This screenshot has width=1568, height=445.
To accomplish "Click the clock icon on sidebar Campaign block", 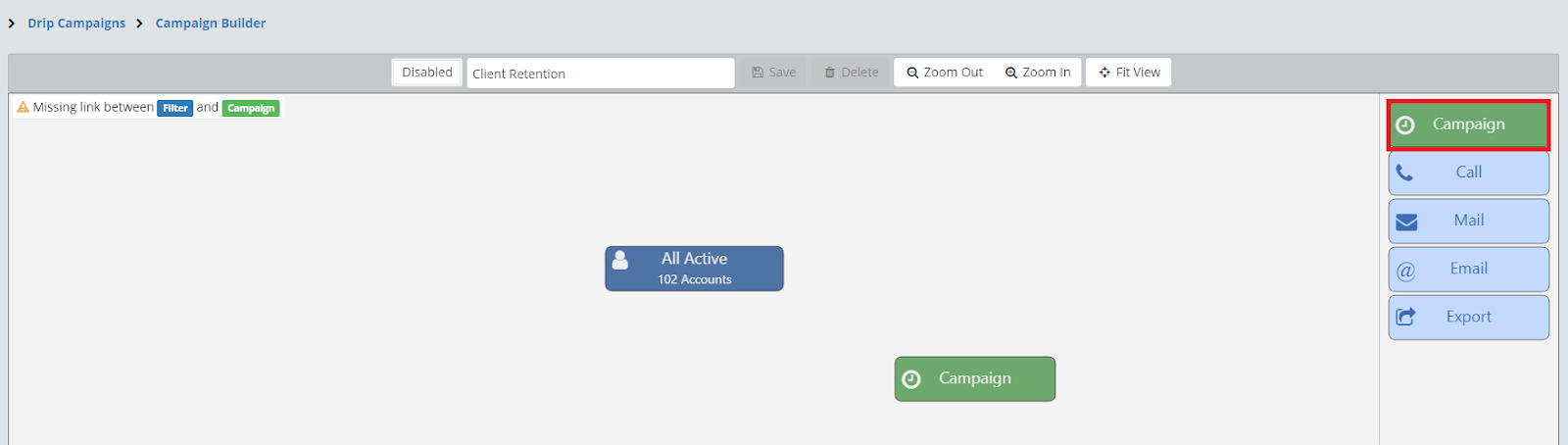I will [x=1405, y=125].
